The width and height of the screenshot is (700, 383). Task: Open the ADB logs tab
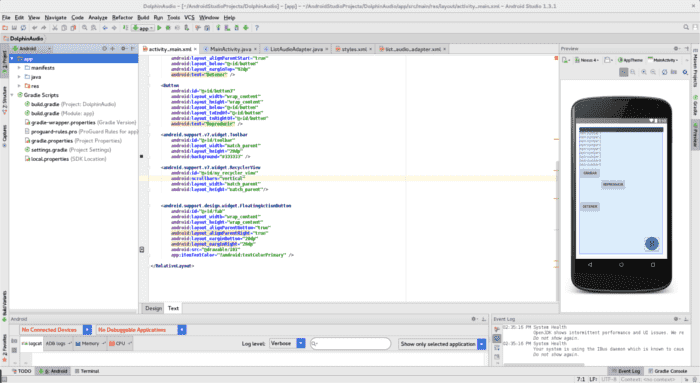[58, 344]
